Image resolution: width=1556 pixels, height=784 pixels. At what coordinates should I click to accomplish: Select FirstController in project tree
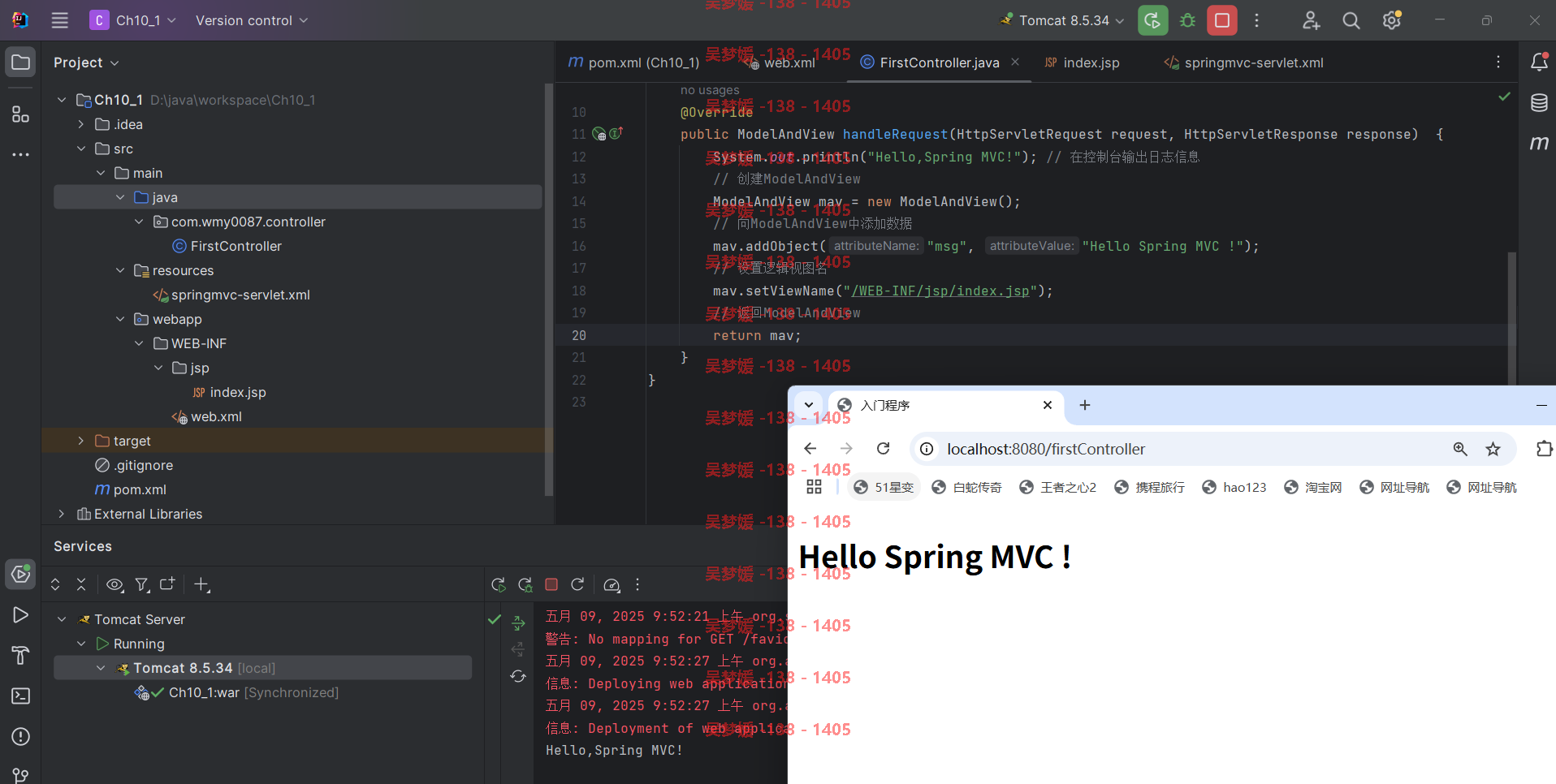click(x=227, y=246)
